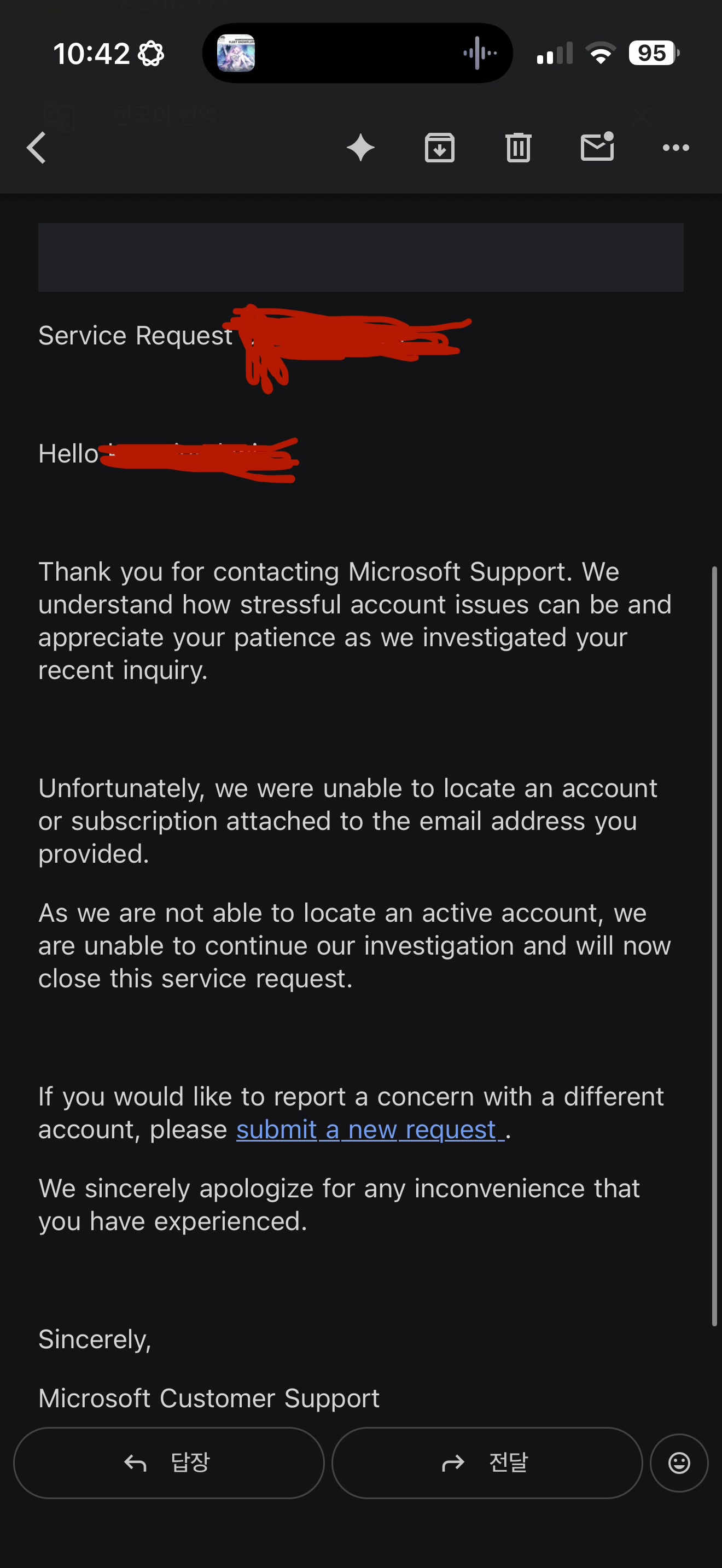Open the submit a new request link
722x1568 pixels.
370,1129
